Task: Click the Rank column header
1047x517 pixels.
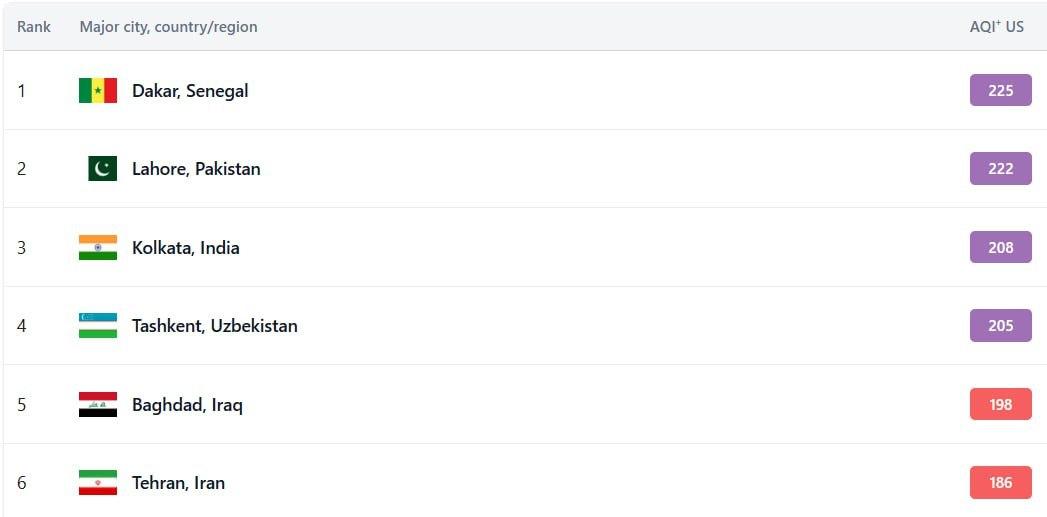Action: pyautogui.click(x=34, y=27)
